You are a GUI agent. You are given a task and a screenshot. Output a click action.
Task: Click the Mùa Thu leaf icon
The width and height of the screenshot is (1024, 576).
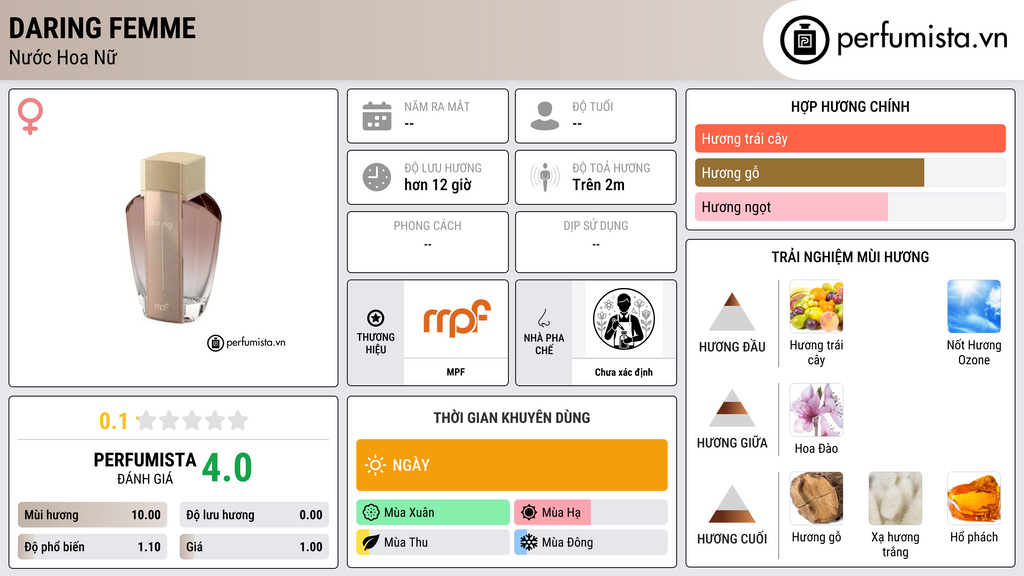(371, 542)
